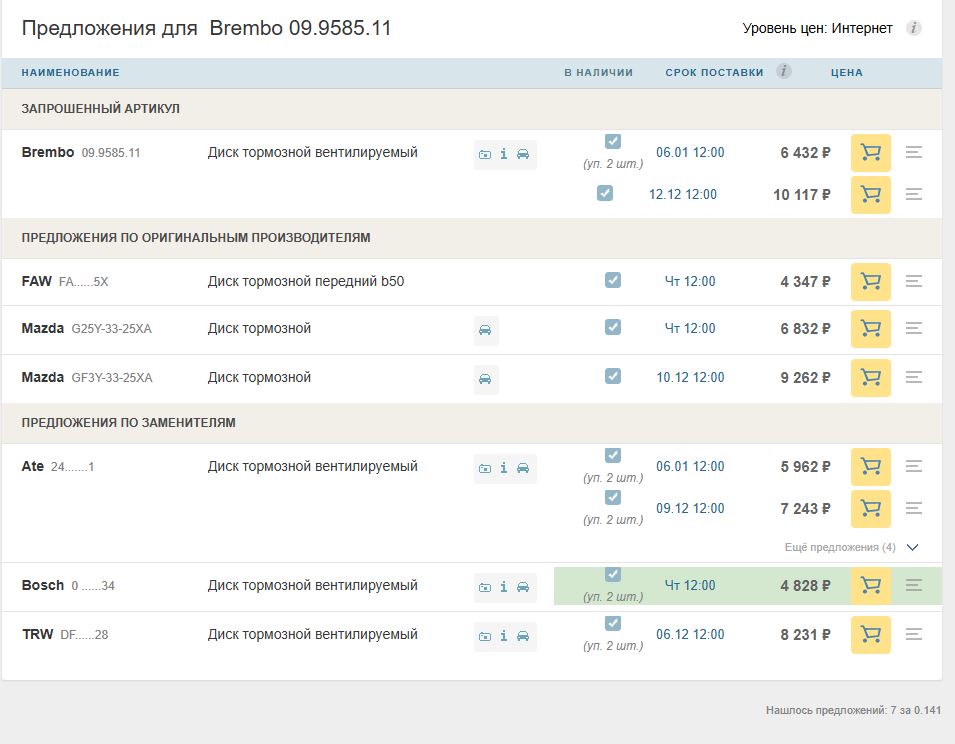This screenshot has height=744, width=955.
Task: Open details menu for Ate 5 962 ₽ offer
Action: pyautogui.click(x=914, y=466)
